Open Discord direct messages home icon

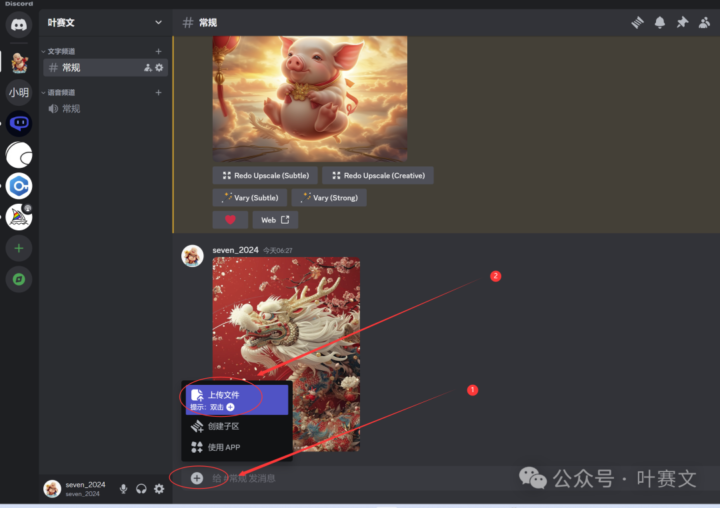(19, 24)
